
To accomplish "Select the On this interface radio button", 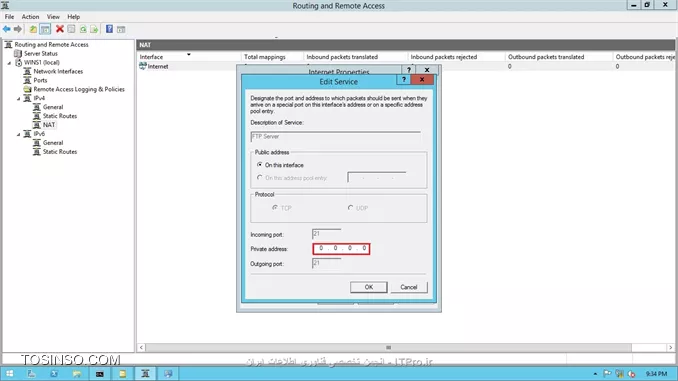I will [x=259, y=165].
